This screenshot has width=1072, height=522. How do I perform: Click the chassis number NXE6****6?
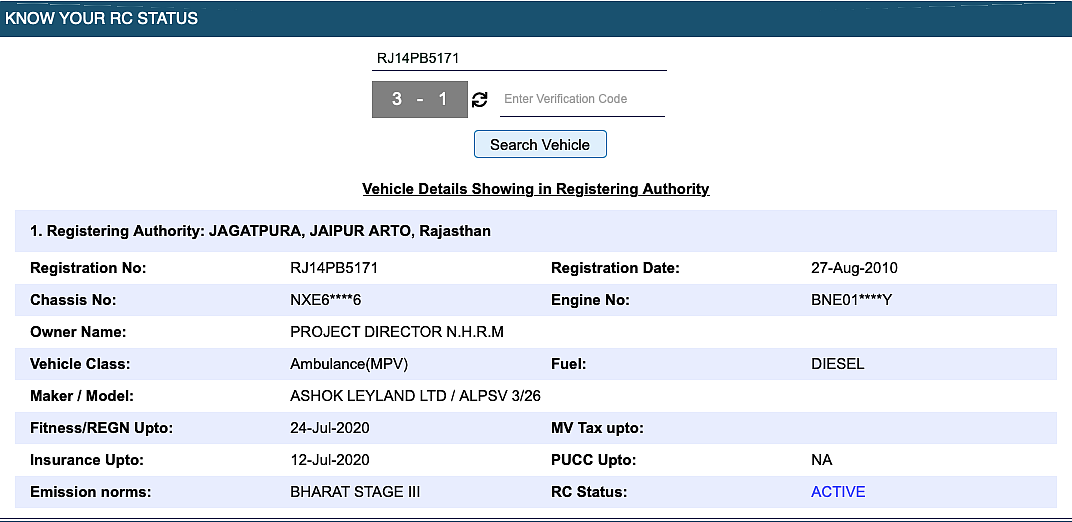coord(330,300)
